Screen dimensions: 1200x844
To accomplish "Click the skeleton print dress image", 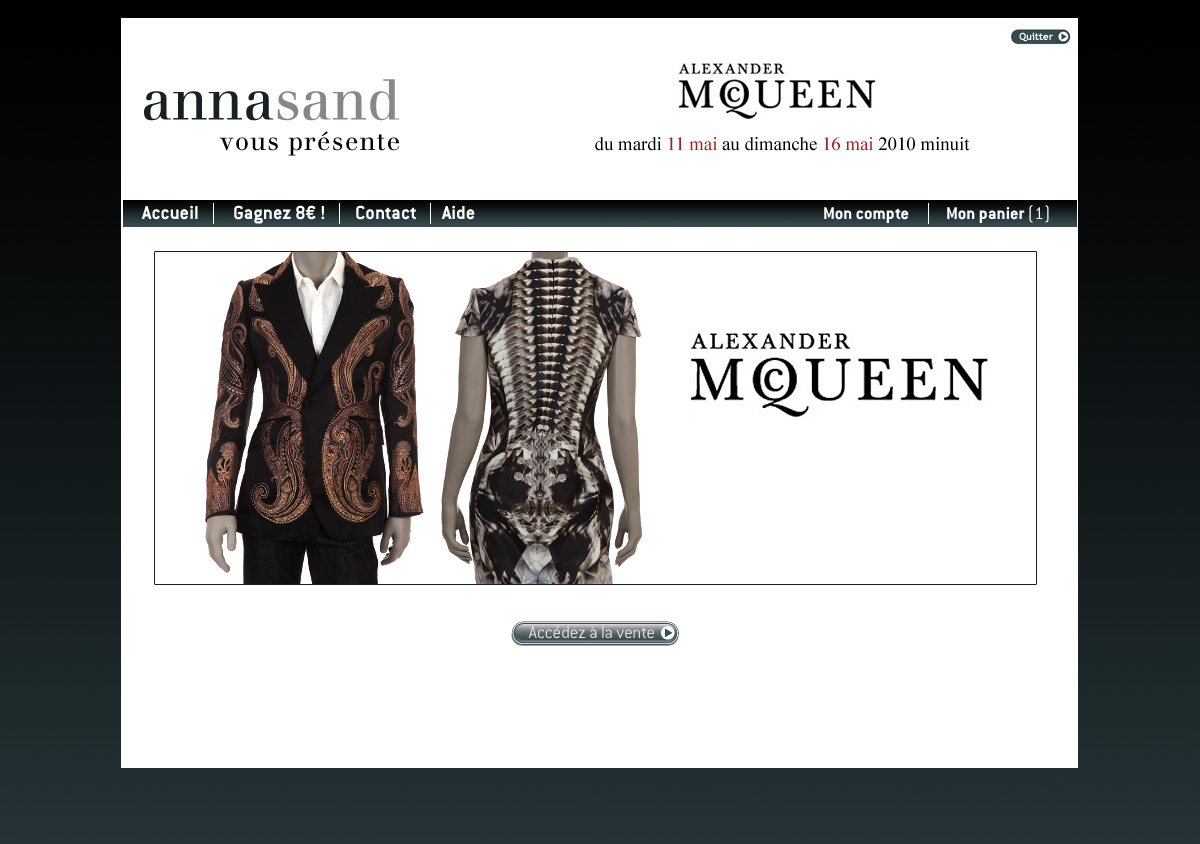I will coord(542,418).
